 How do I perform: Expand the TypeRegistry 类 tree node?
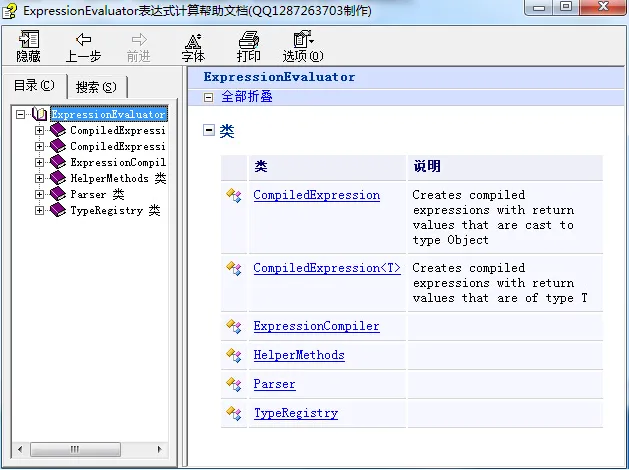click(x=40, y=210)
